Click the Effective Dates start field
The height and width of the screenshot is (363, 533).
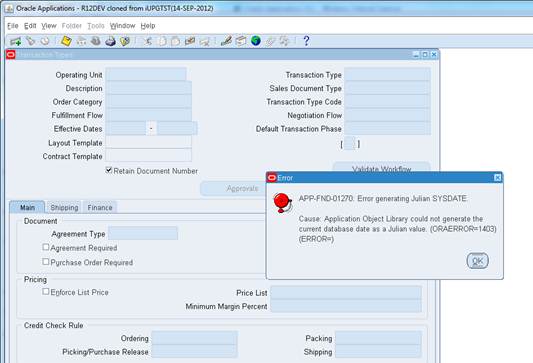coord(126,128)
